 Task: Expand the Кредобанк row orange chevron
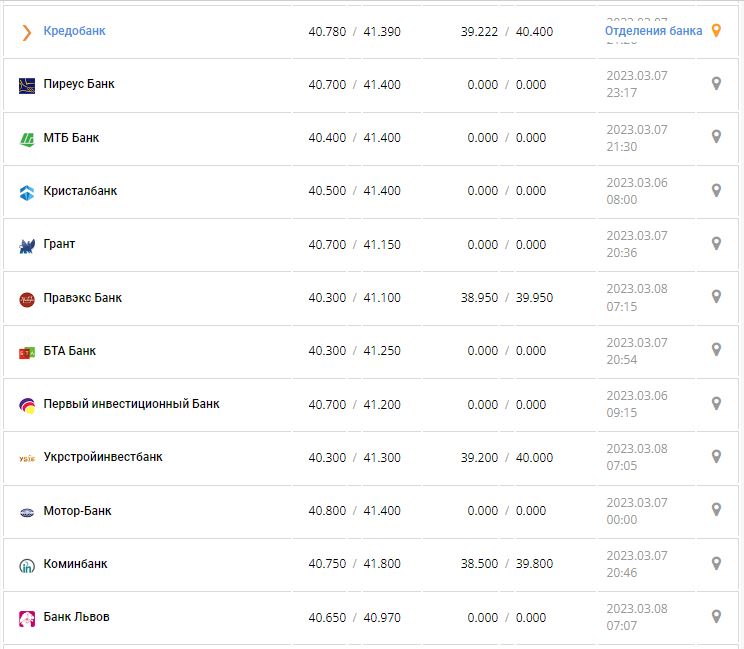click(x=27, y=32)
